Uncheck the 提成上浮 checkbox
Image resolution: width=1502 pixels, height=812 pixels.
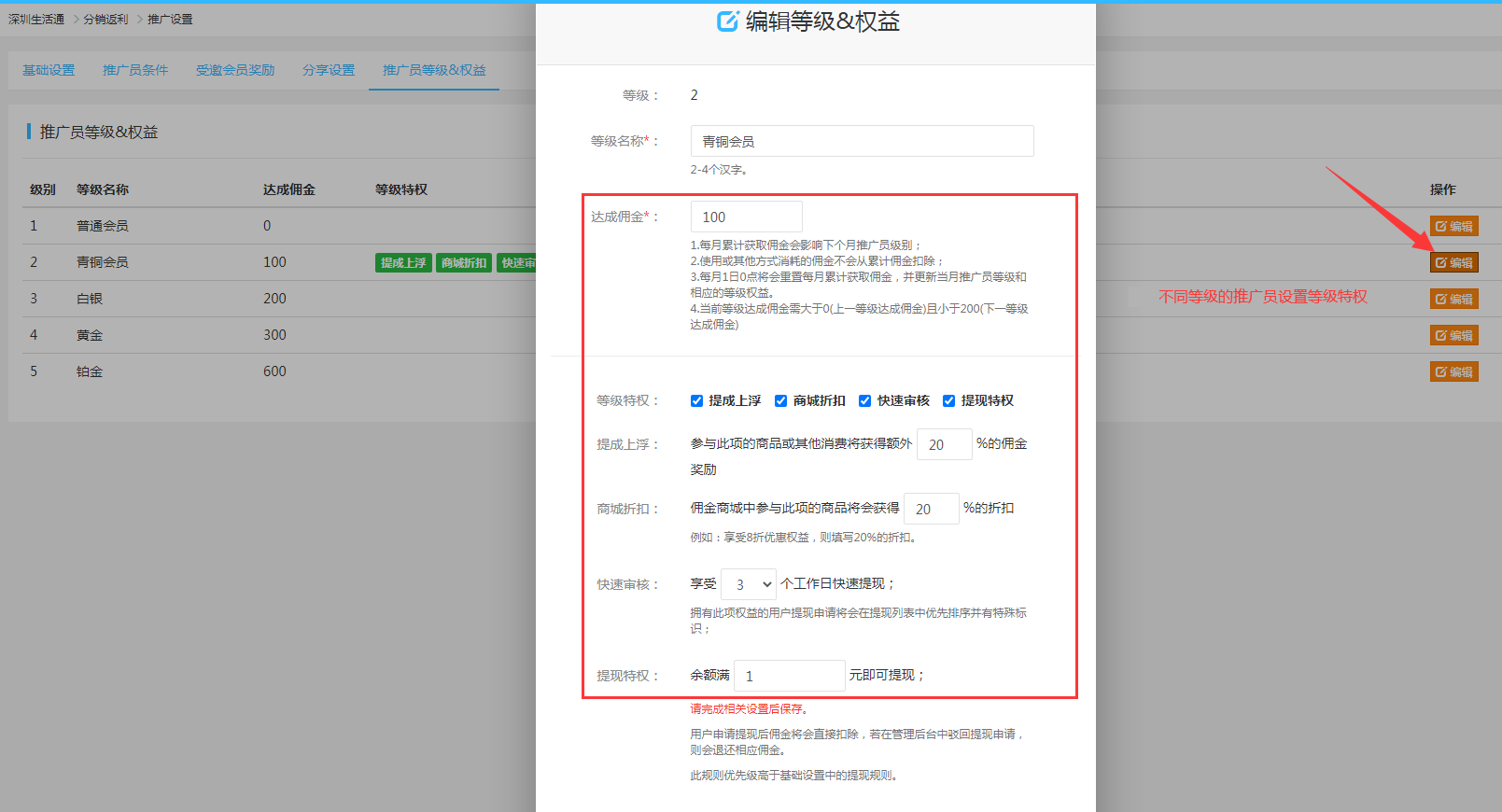696,401
